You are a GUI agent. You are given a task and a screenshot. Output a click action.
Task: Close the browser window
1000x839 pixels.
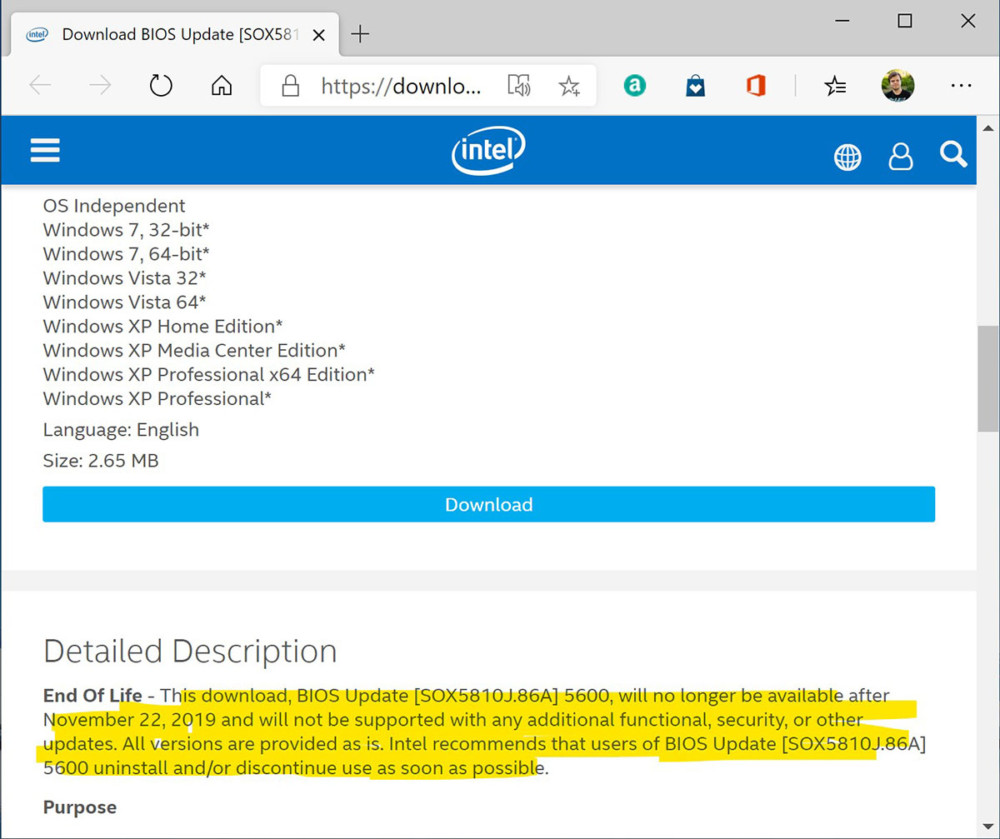click(x=967, y=21)
